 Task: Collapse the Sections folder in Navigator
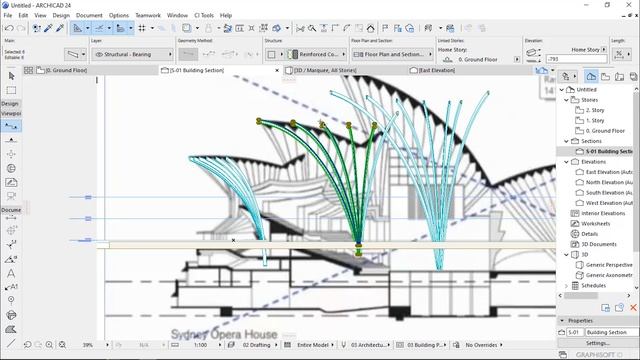coord(567,141)
